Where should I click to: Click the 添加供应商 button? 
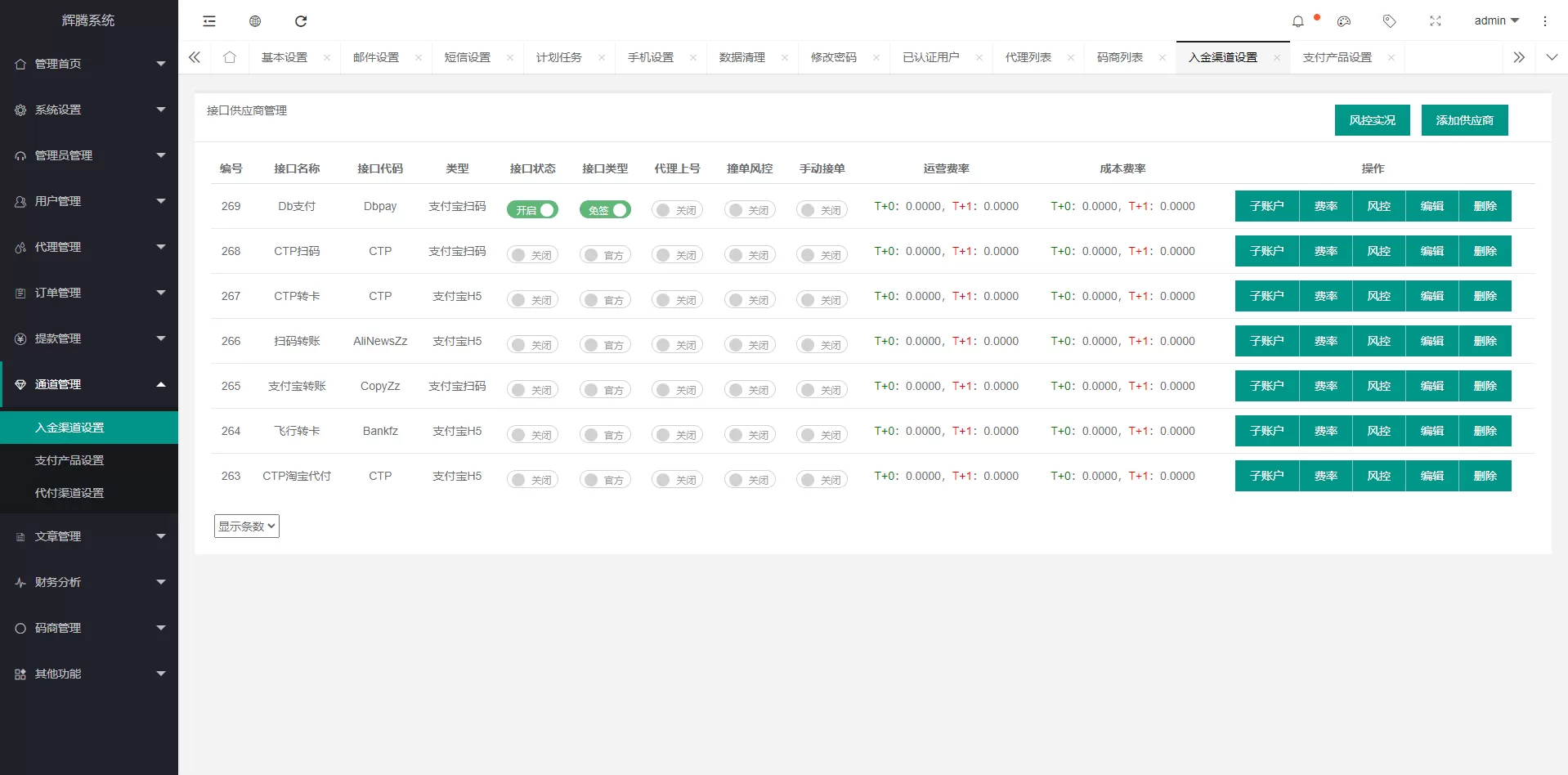[x=1464, y=120]
